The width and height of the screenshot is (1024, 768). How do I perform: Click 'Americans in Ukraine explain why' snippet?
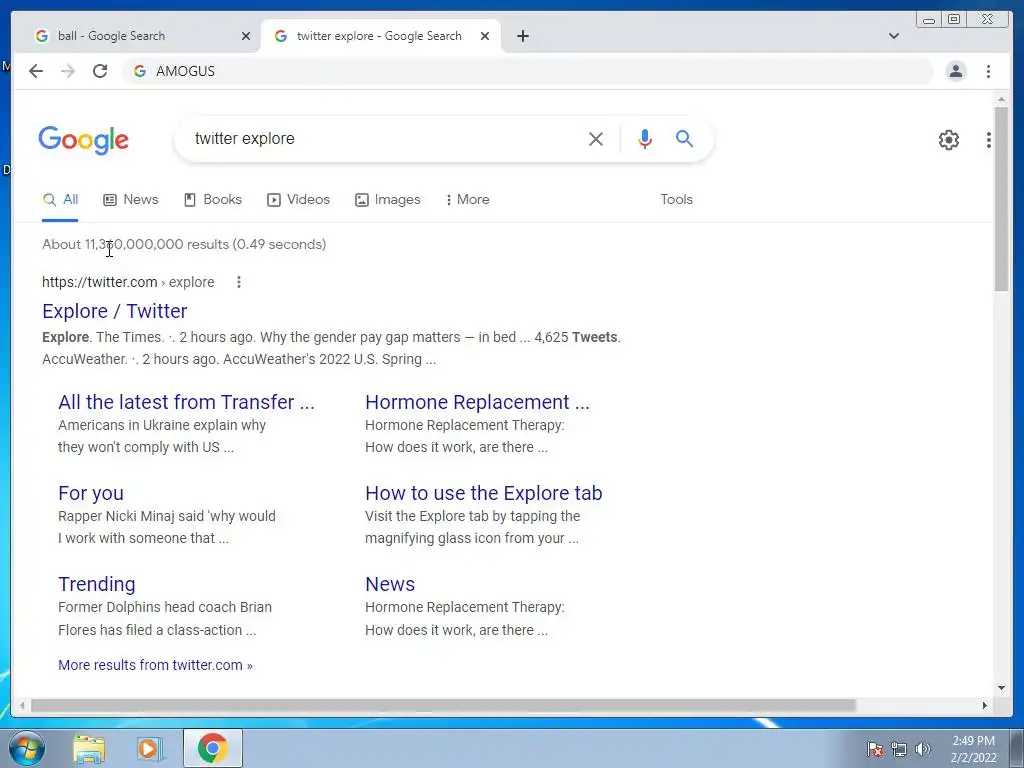click(162, 436)
